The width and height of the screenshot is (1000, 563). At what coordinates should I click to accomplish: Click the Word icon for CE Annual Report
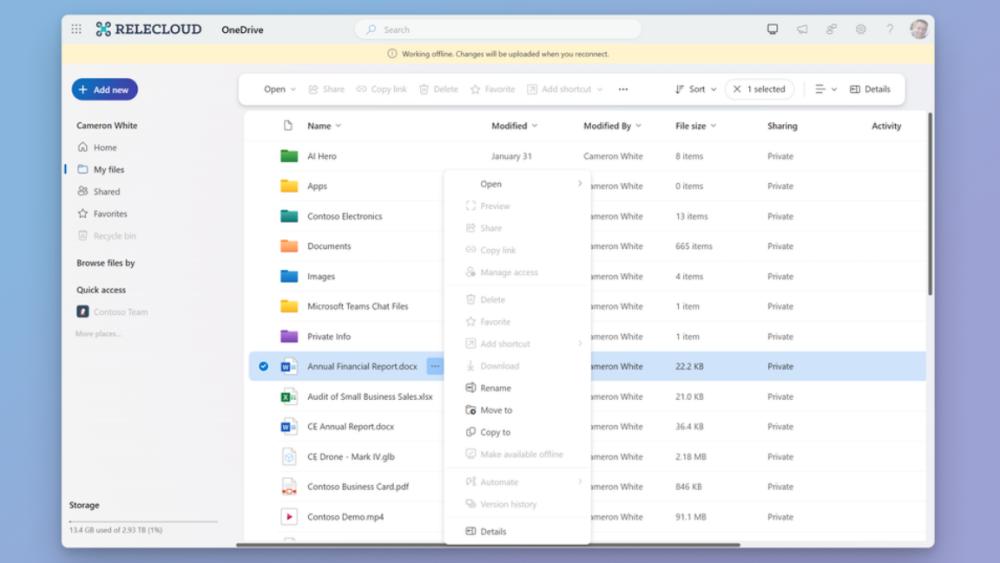click(x=289, y=427)
